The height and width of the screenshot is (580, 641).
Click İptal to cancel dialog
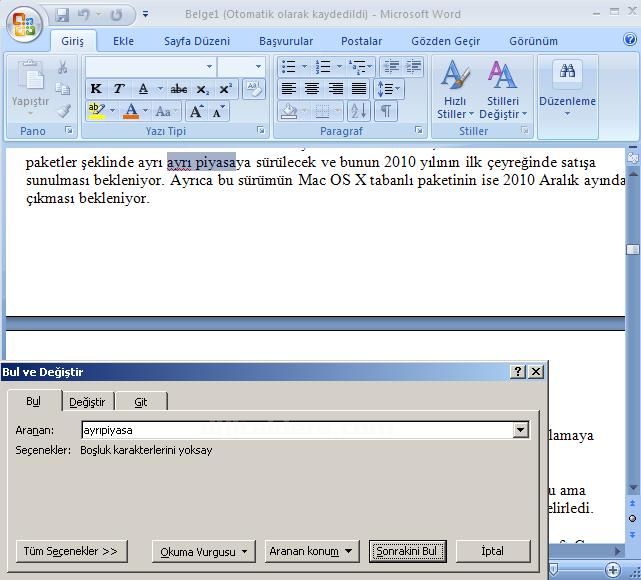493,551
